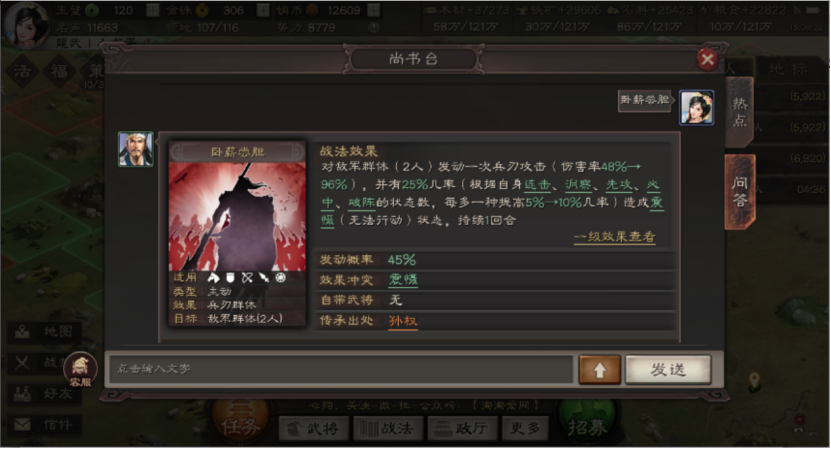
Task: Click the 震慑 effect conflict link
Action: (403, 280)
